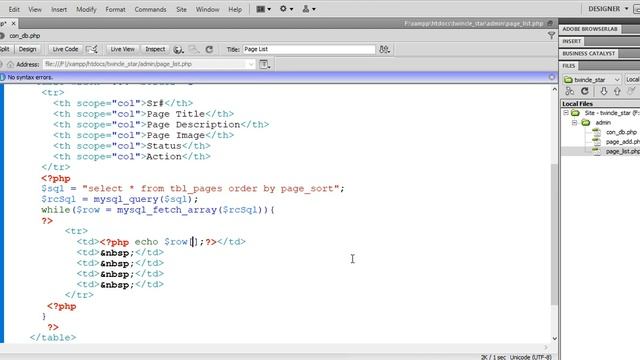The height and width of the screenshot is (360, 640).
Task: Open File management icon next to title
Action: [x=384, y=49]
